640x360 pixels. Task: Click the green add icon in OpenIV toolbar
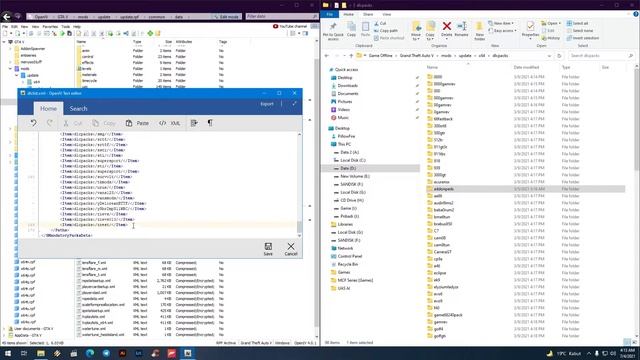click(150, 33)
